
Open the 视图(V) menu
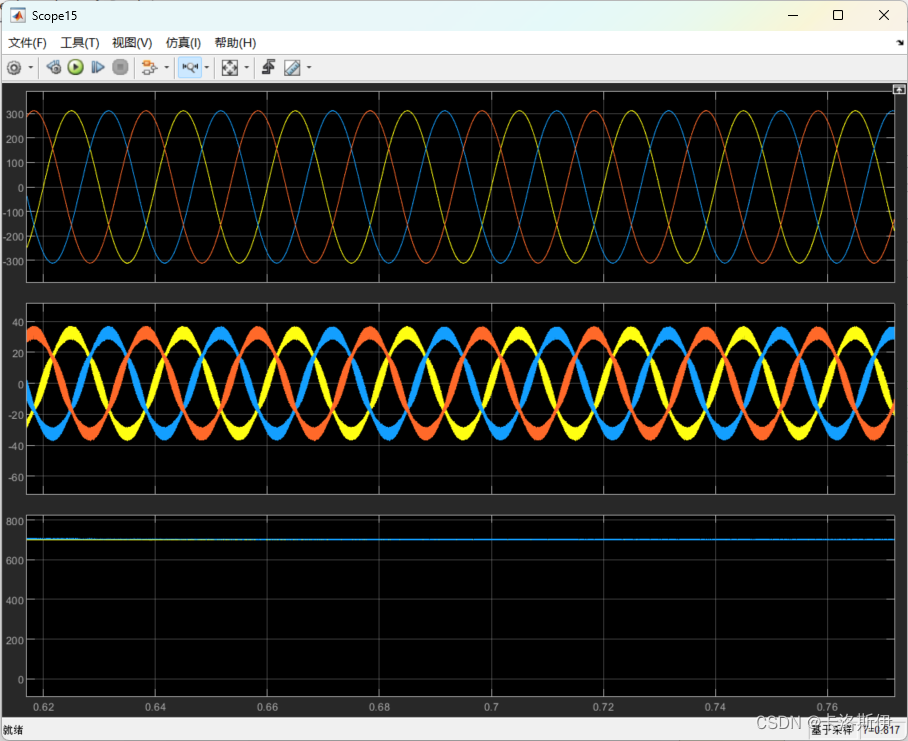click(x=132, y=43)
